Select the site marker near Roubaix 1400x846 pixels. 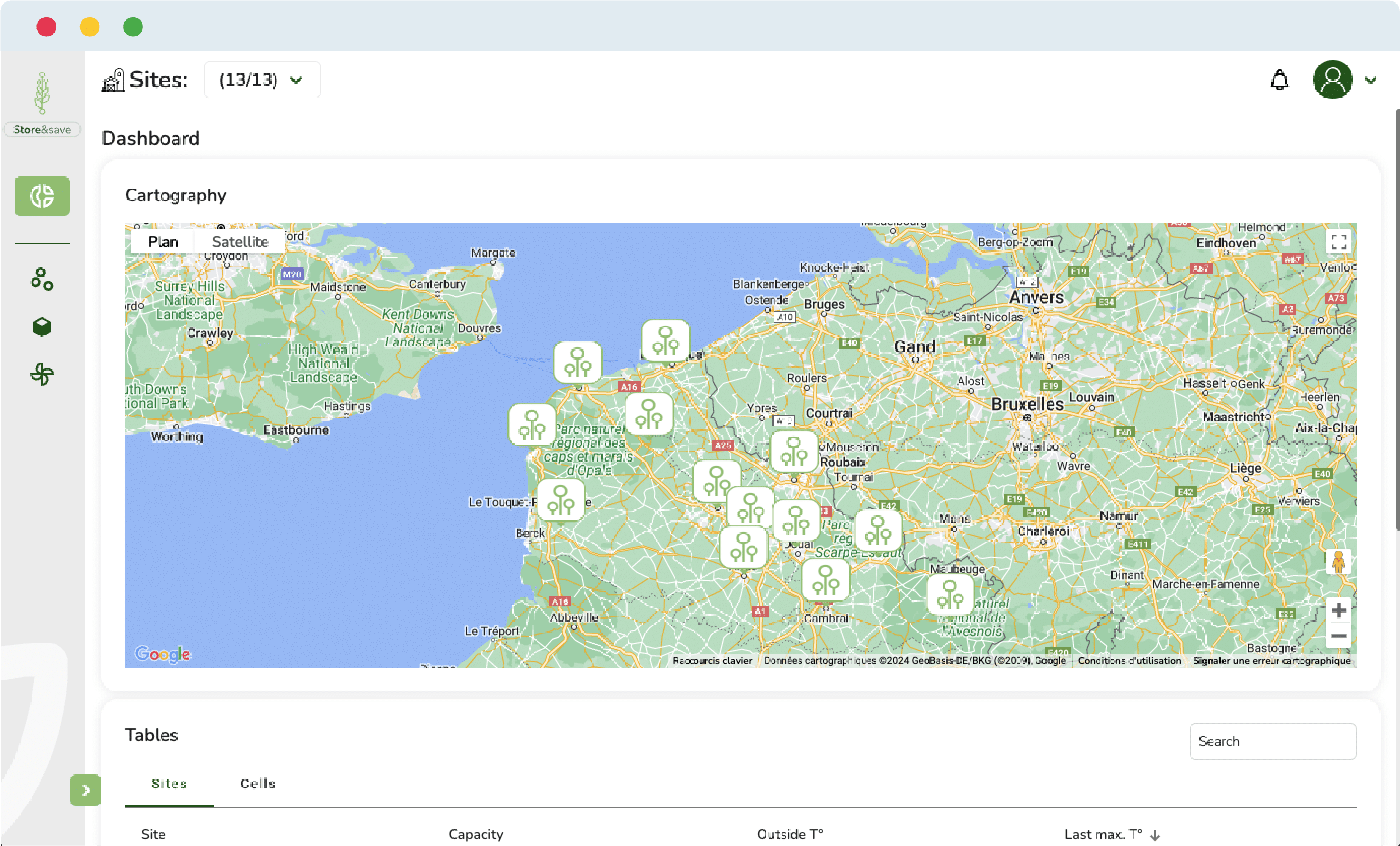794,452
